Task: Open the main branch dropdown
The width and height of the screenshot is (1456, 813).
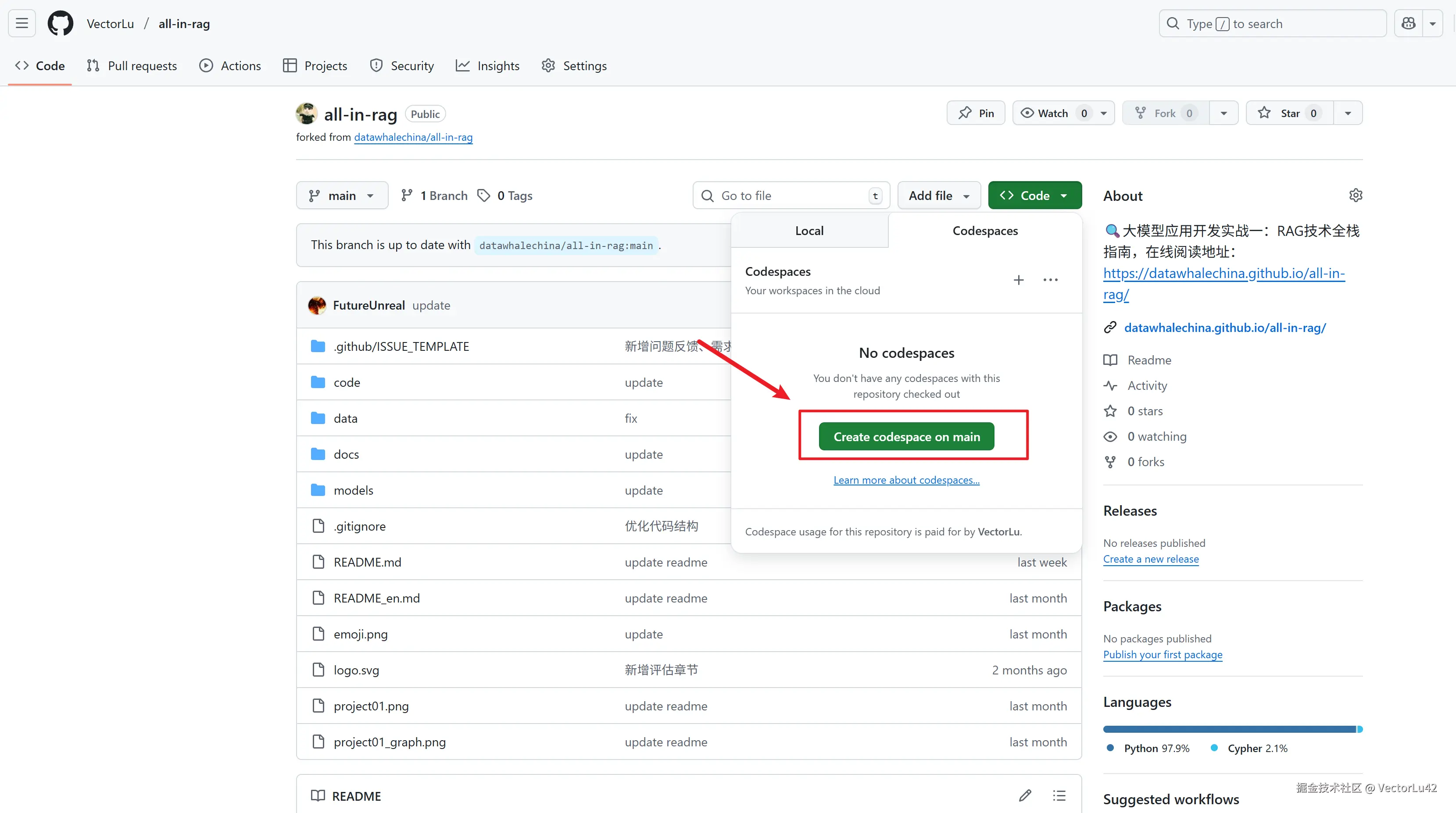Action: pos(342,195)
